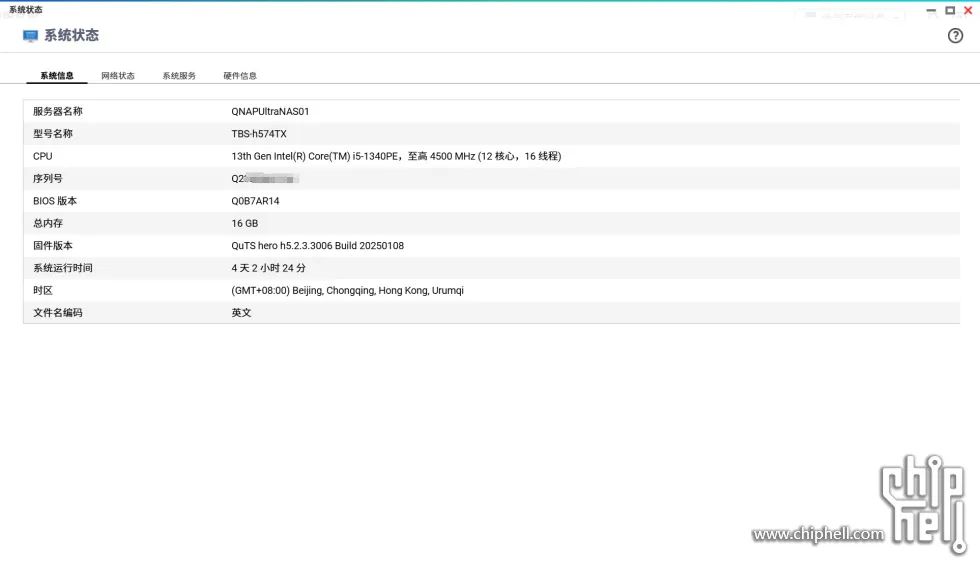This screenshot has width=980, height=569.
Task: Select the CPU value 13th Gen Intel Core i5-1340PE
Action: tap(396, 156)
